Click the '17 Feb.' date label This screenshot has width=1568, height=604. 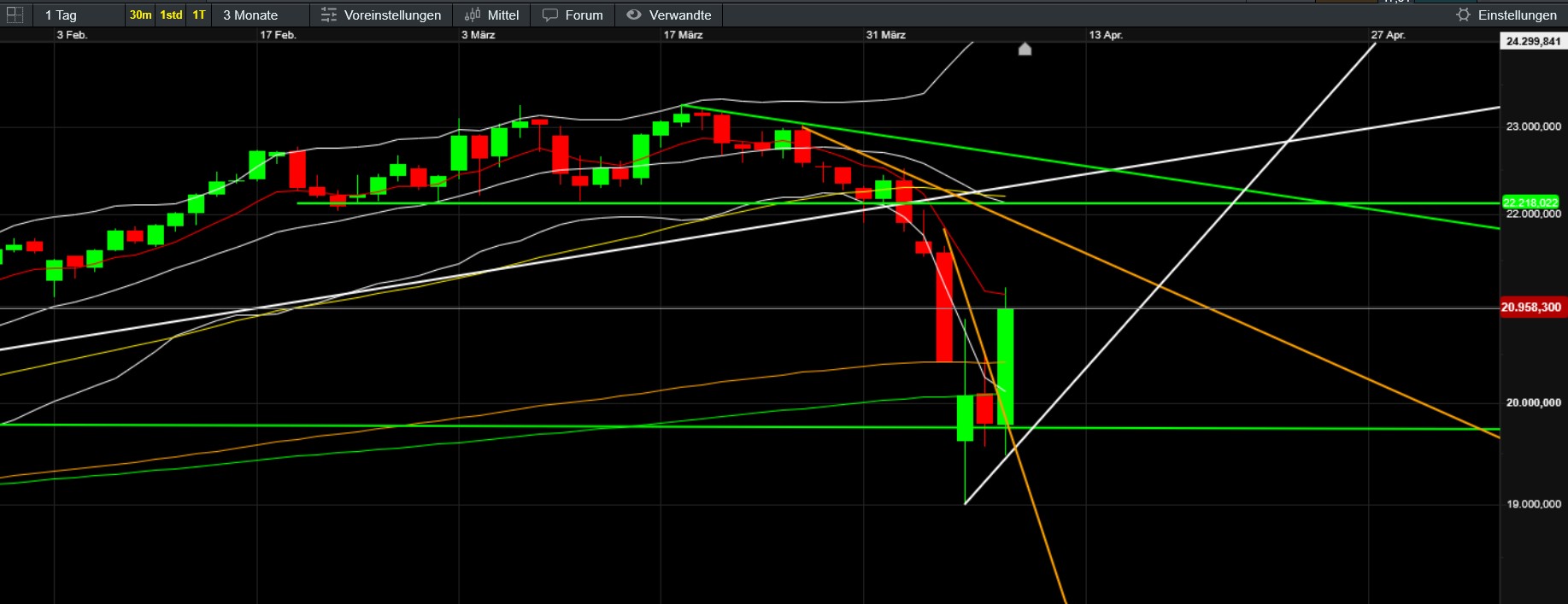[278, 35]
